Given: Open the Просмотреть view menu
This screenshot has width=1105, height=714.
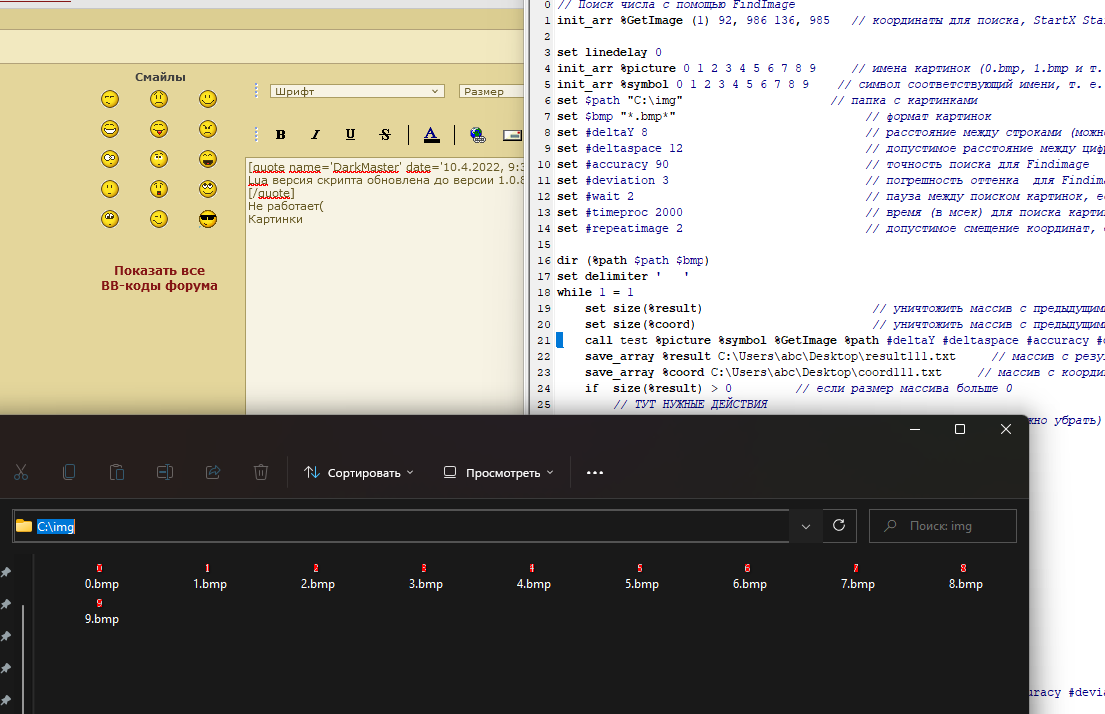Looking at the screenshot, I should click(x=498, y=472).
